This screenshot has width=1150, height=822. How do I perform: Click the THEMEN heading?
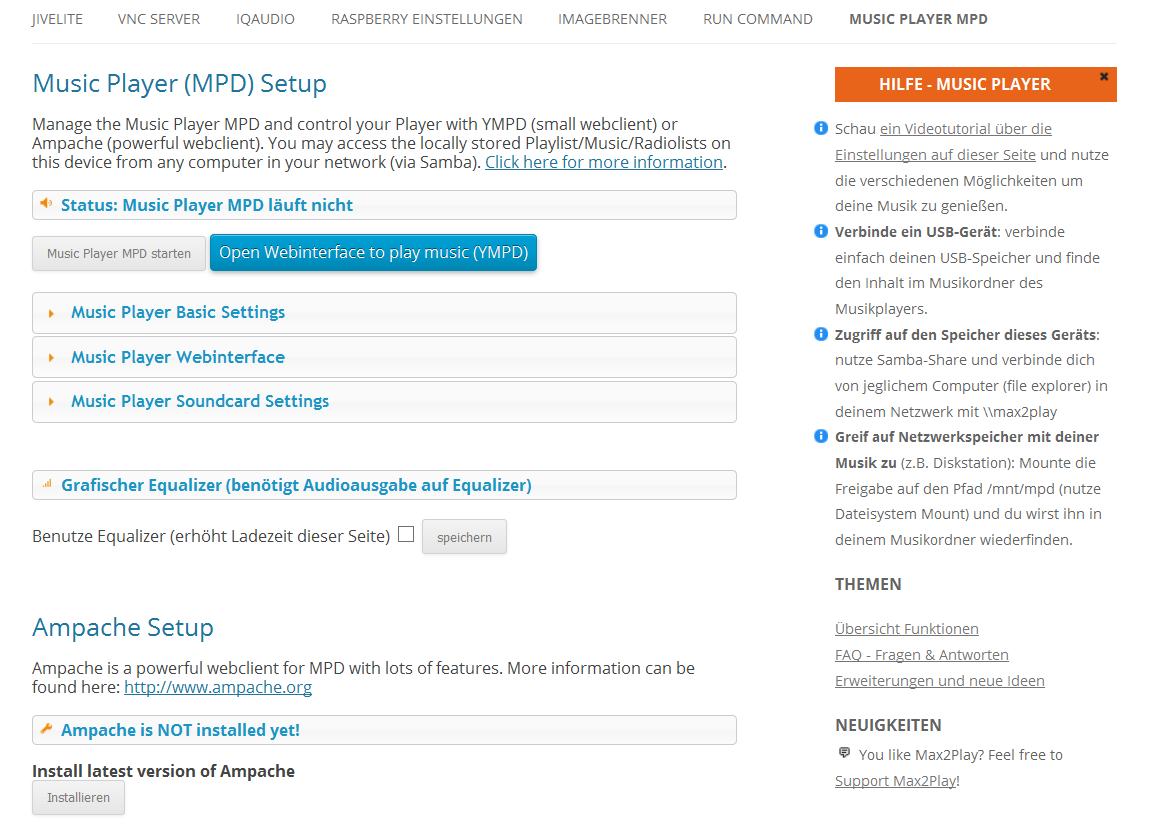coord(868,584)
